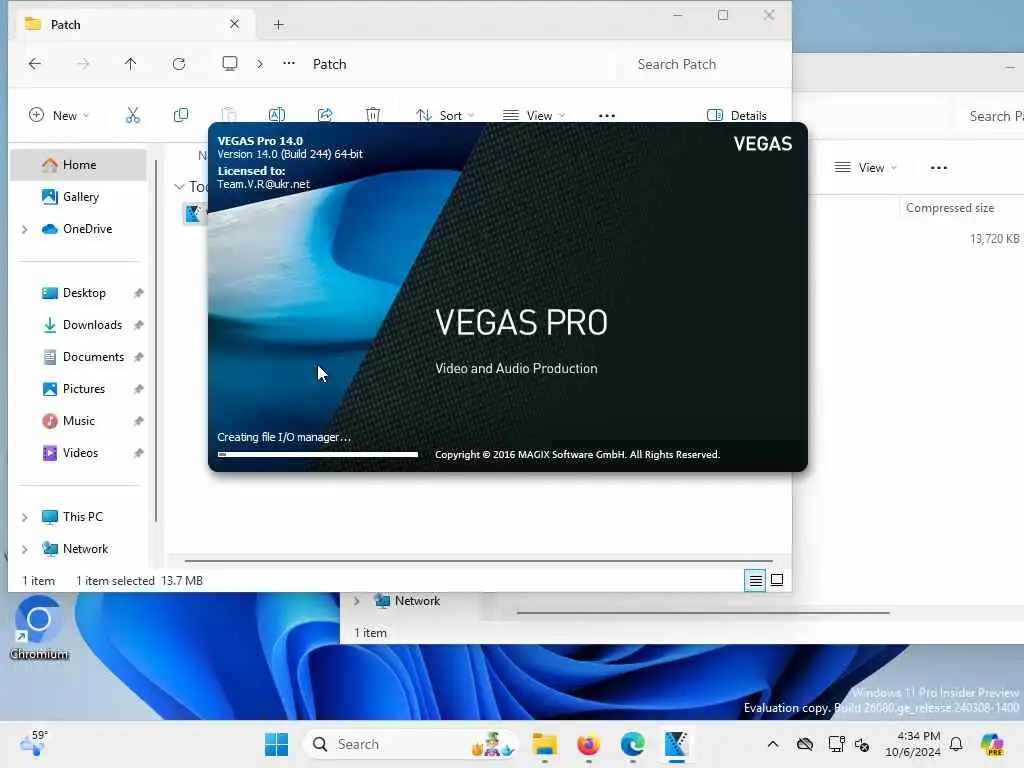Open the Chromium desktop shortcut
The width and height of the screenshot is (1024, 768).
[39, 629]
